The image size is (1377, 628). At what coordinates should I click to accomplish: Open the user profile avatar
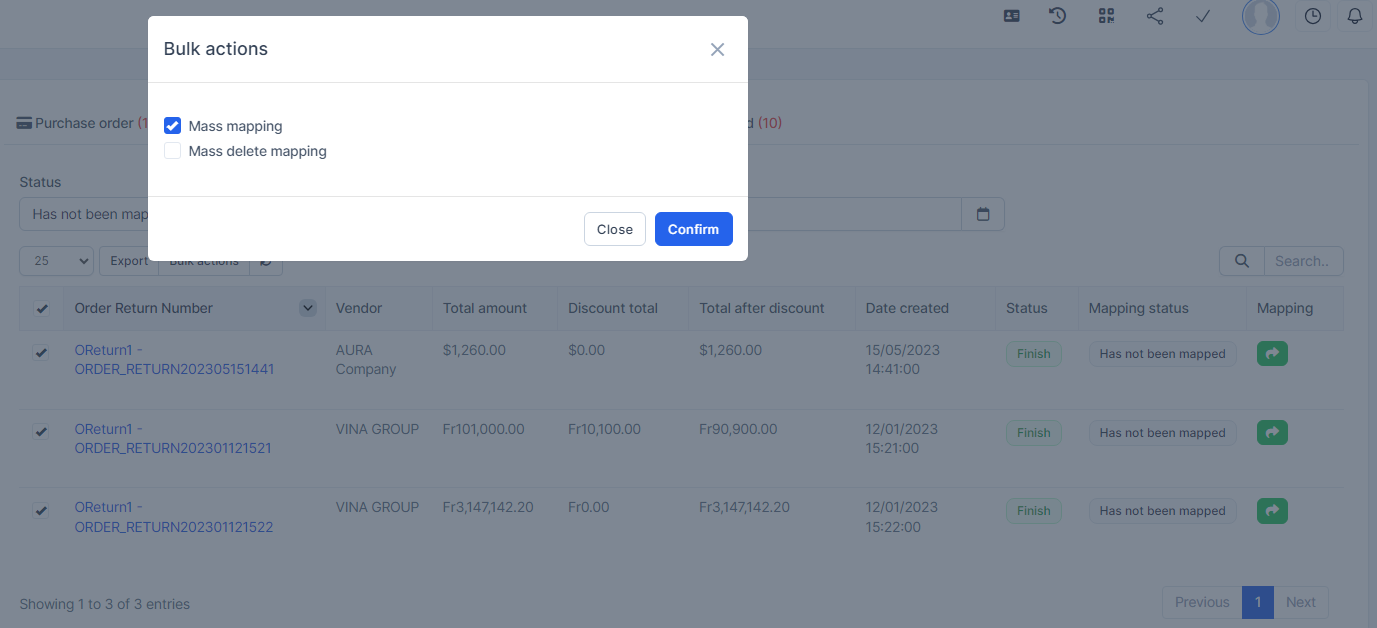click(1261, 16)
